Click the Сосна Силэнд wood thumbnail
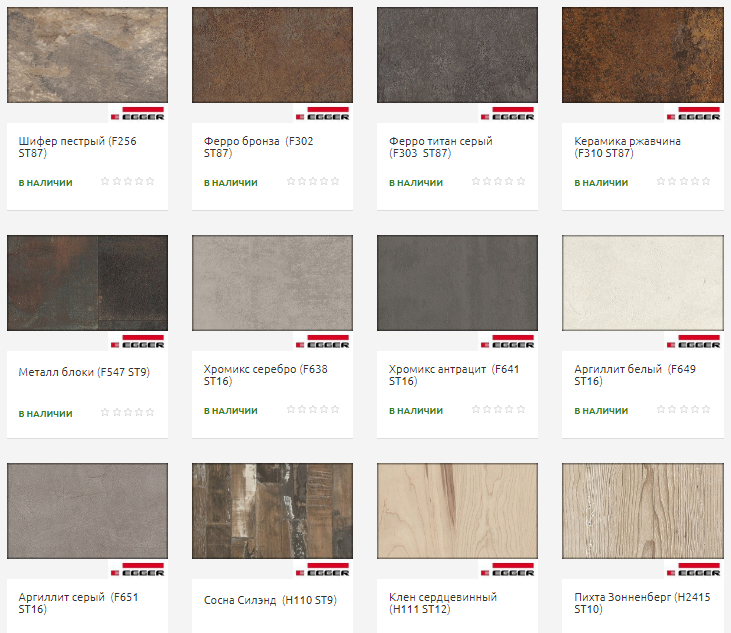This screenshot has height=633, width=731. pos(272,511)
